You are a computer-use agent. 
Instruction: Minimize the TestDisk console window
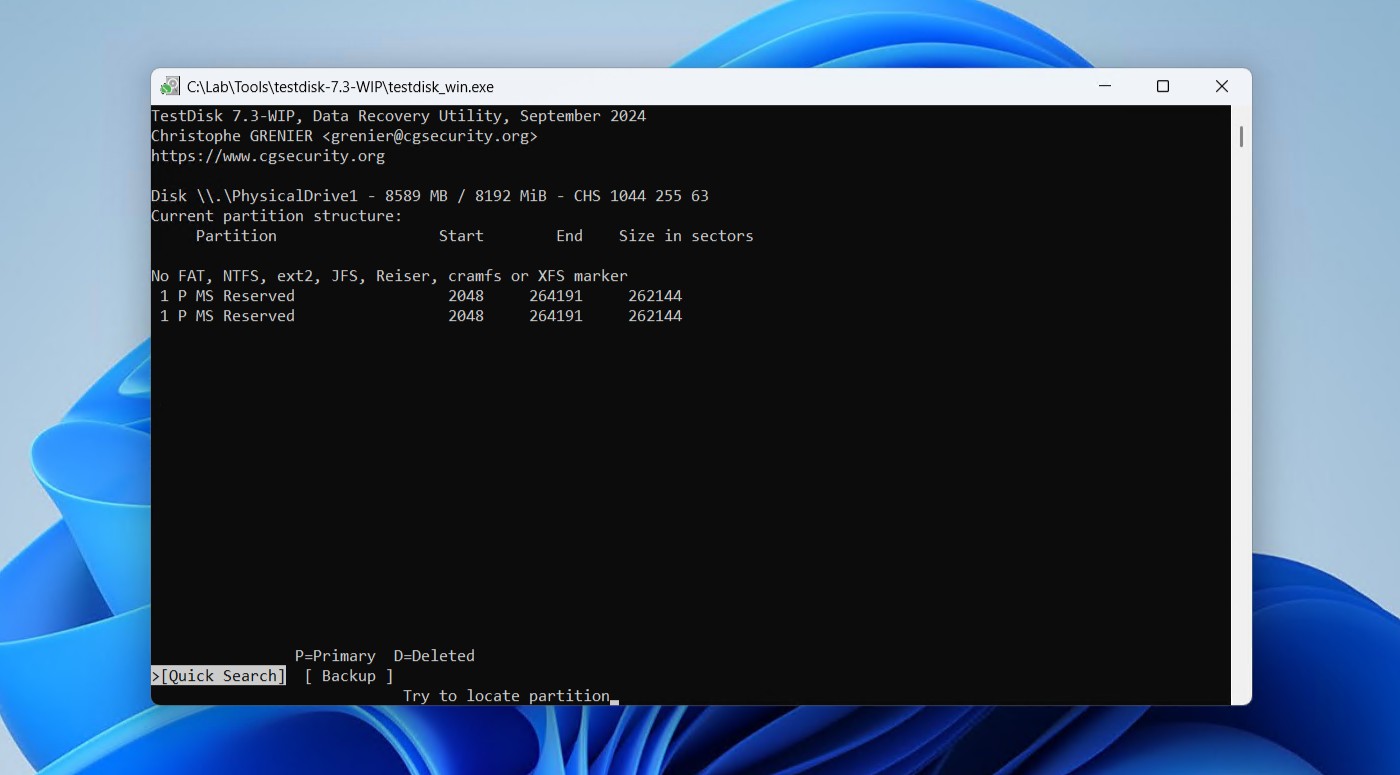coord(1104,87)
